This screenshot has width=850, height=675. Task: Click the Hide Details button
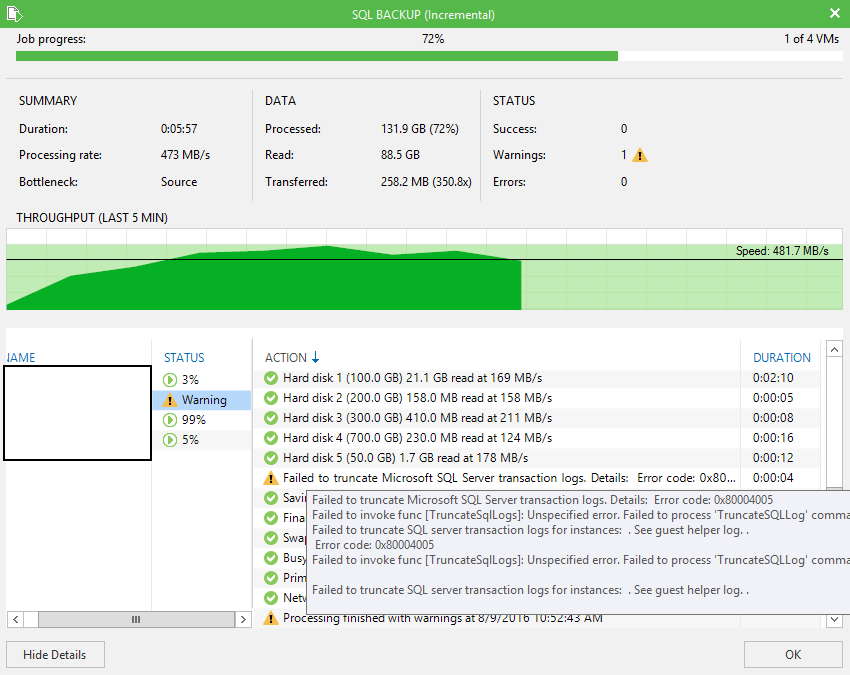click(x=55, y=655)
